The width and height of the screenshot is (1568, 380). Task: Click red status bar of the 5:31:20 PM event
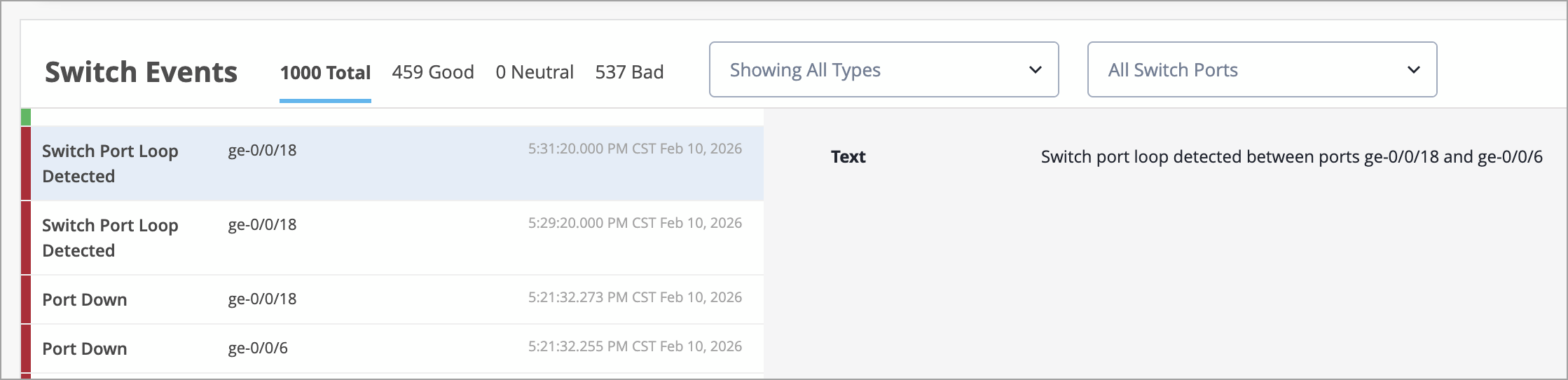tap(26, 163)
